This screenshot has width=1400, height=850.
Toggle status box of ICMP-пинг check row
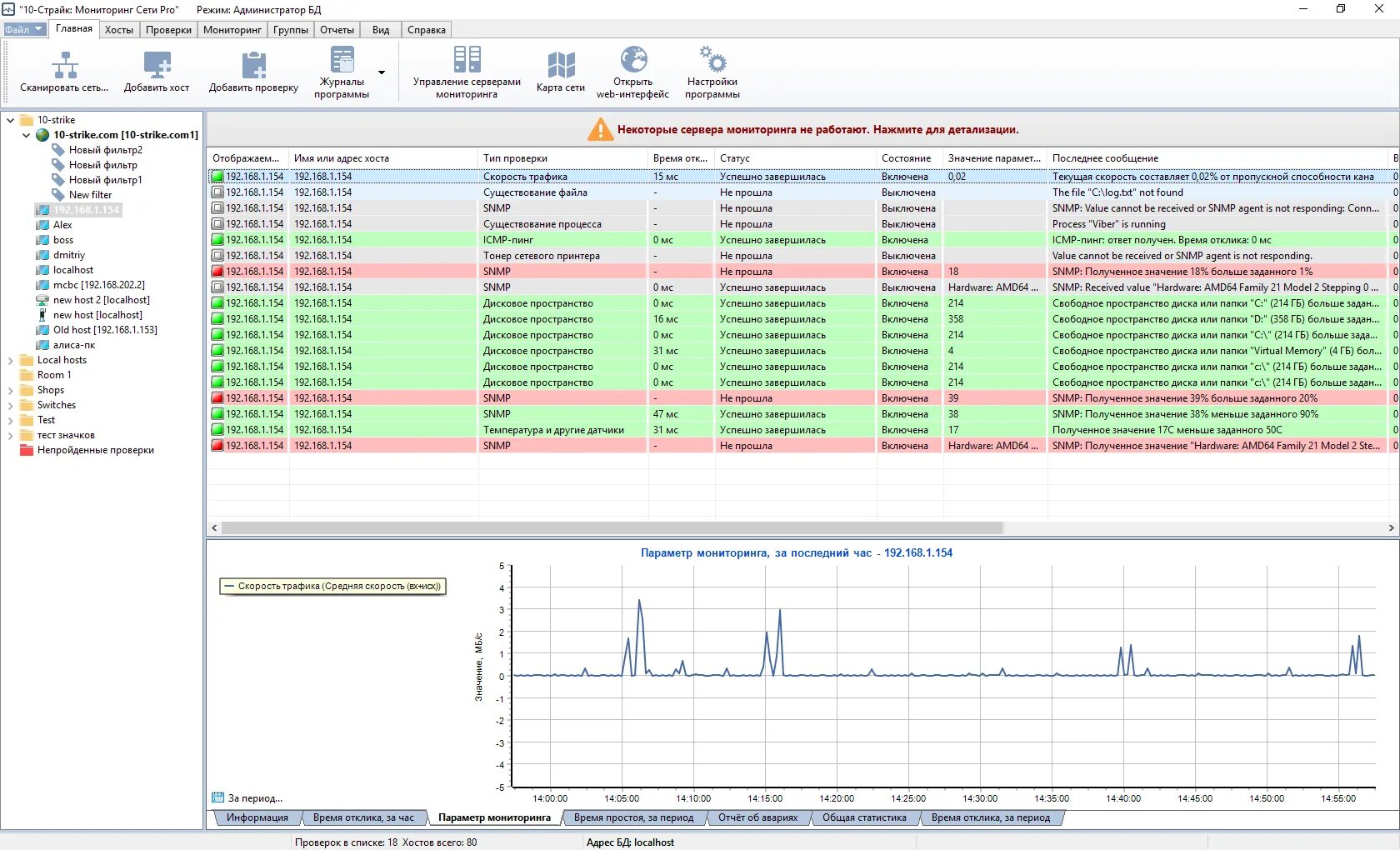(x=217, y=240)
